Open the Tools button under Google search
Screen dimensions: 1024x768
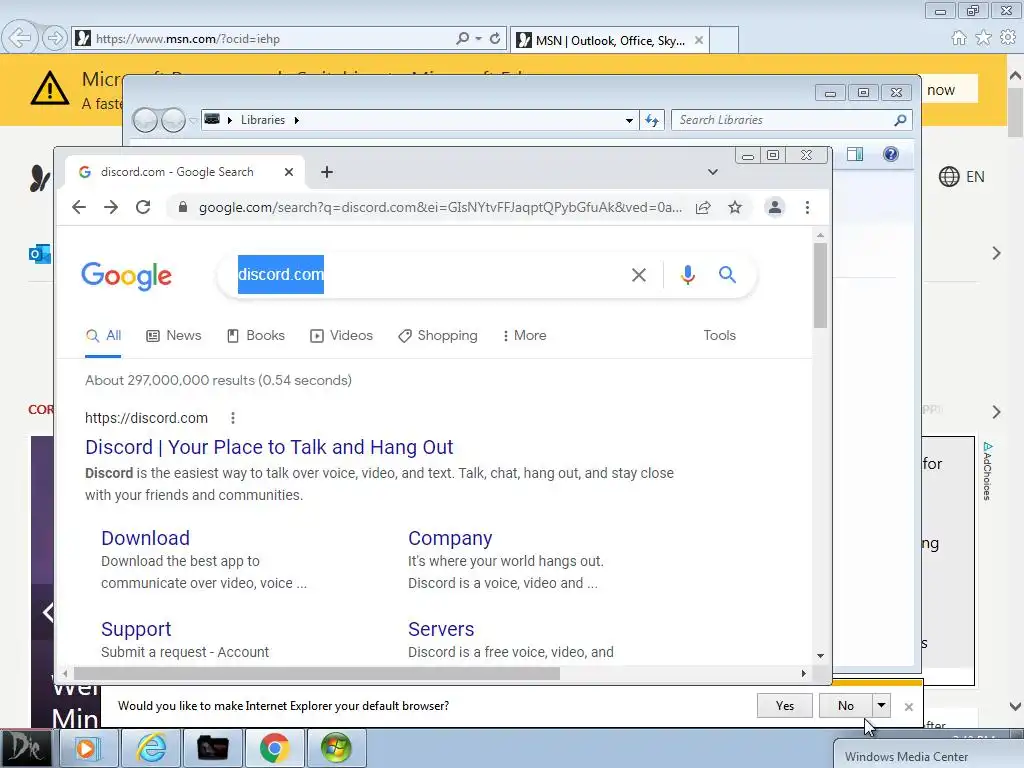[x=719, y=336]
